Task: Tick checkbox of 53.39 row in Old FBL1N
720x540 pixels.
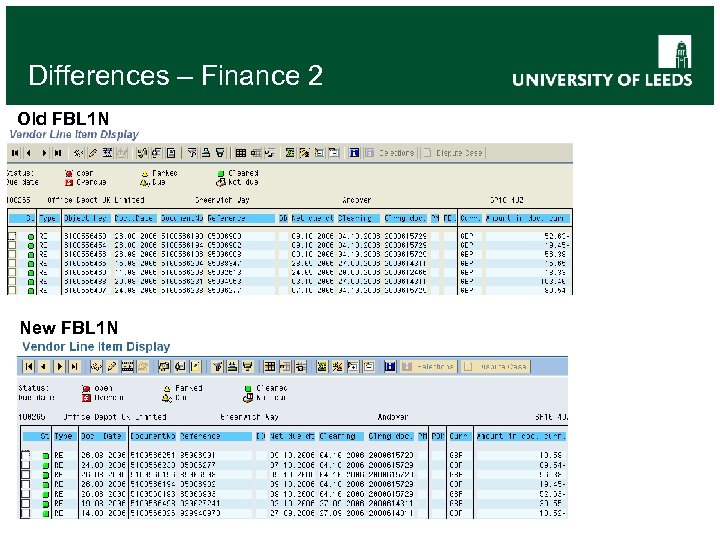Action: point(12,254)
